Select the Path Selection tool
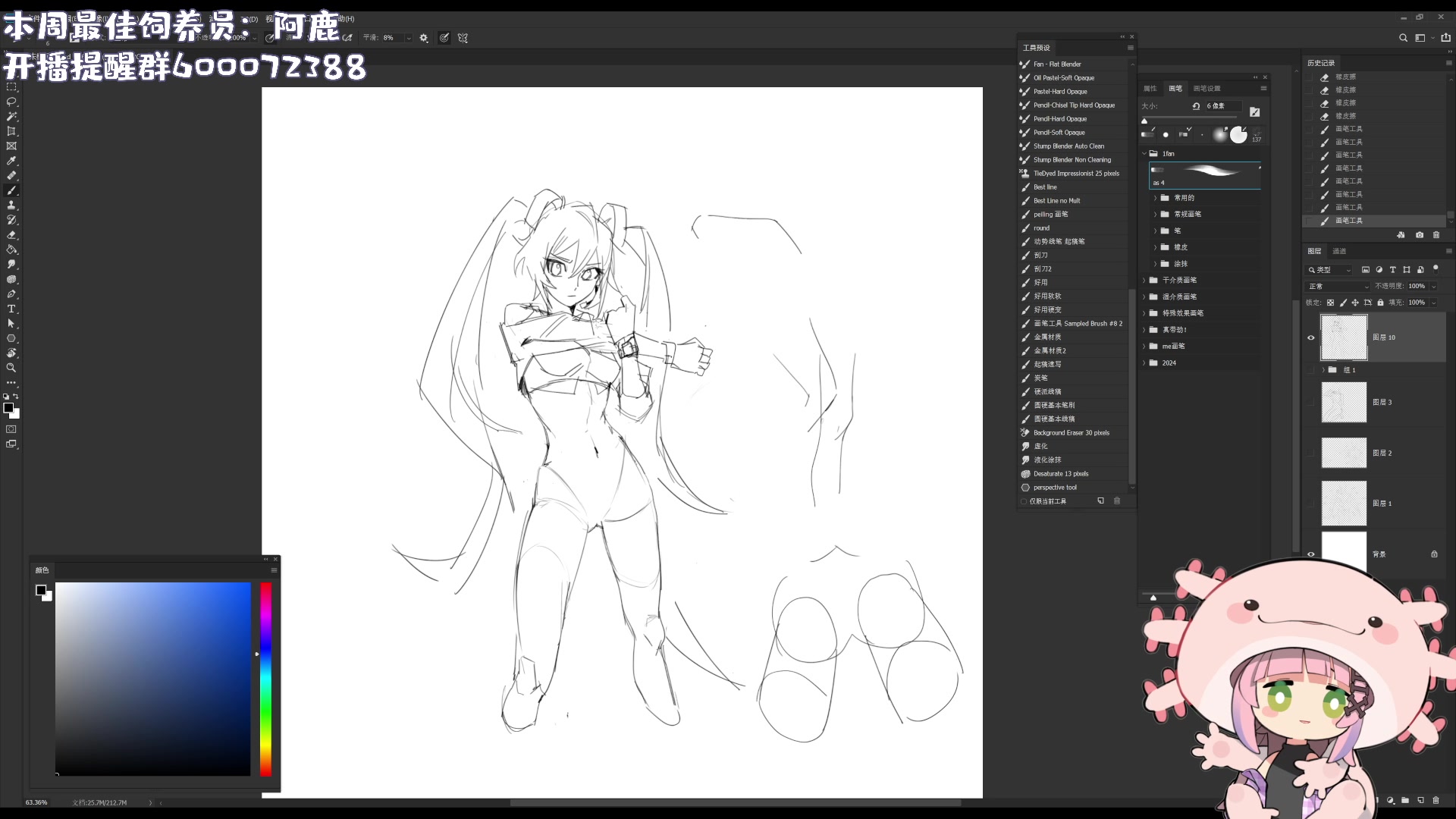1456x819 pixels. click(x=11, y=323)
